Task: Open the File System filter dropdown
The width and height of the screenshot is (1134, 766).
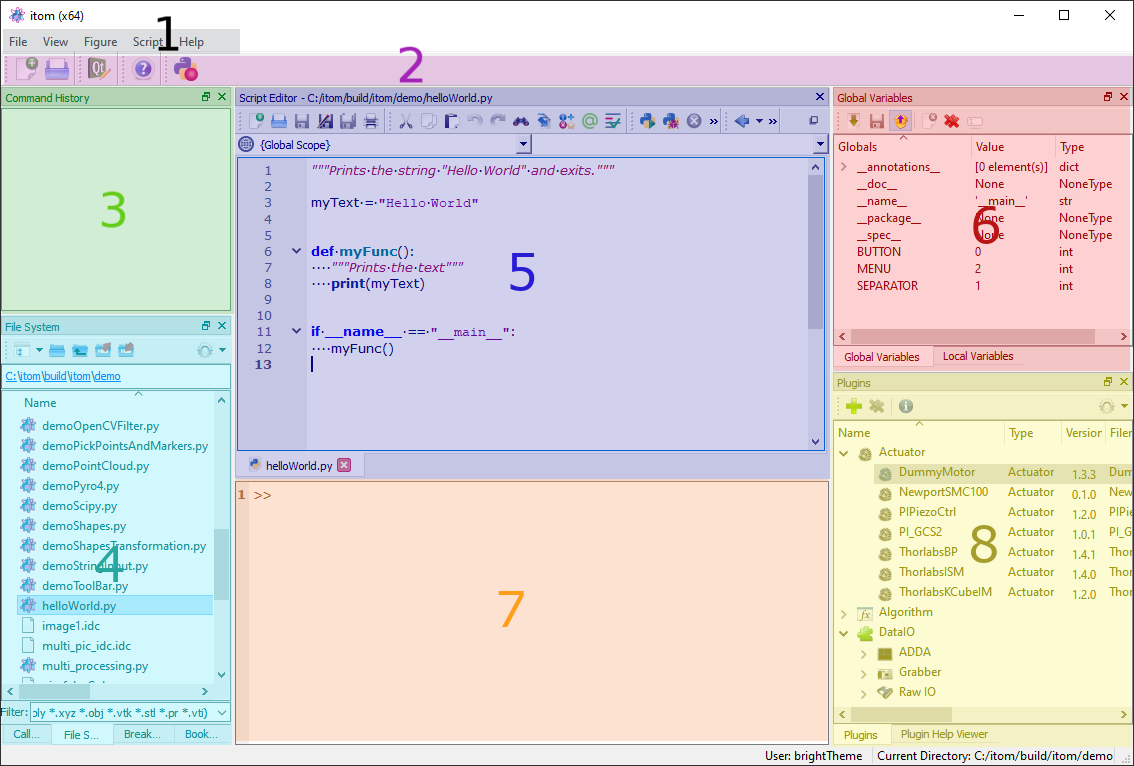Action: coord(222,712)
